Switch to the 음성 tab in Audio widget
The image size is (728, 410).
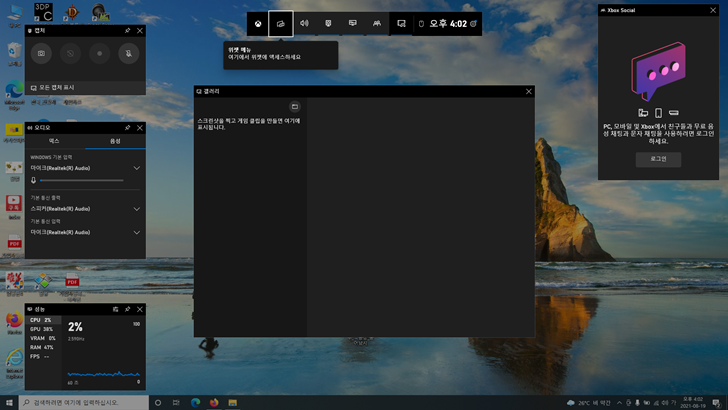[115, 141]
